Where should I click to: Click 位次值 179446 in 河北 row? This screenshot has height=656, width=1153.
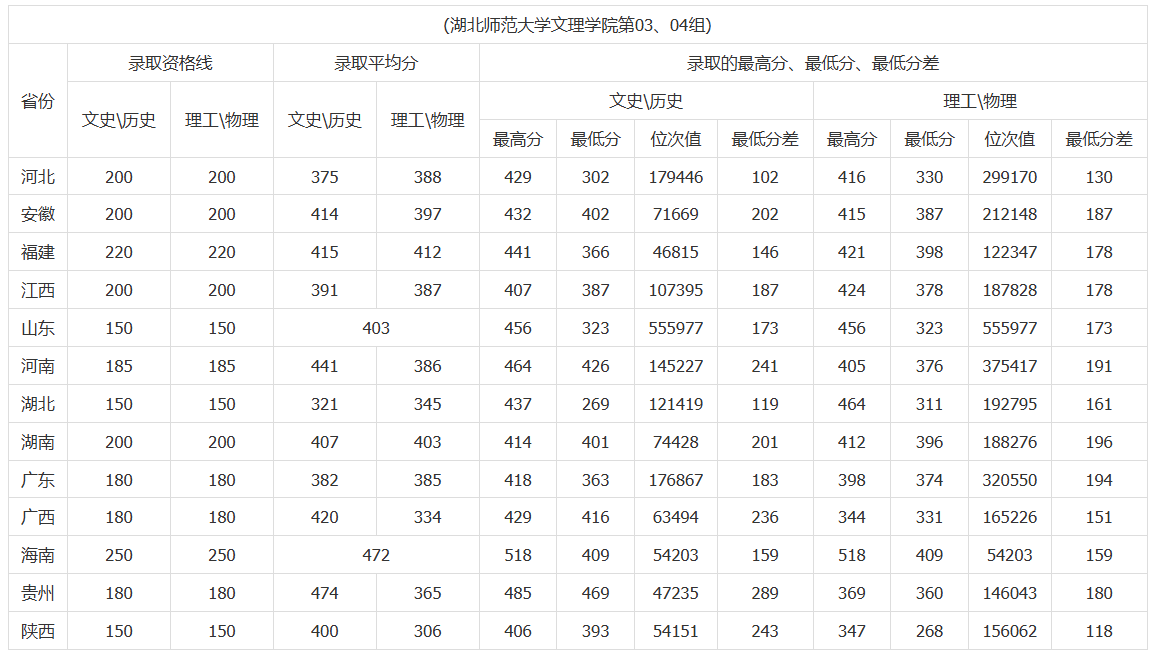point(676,177)
